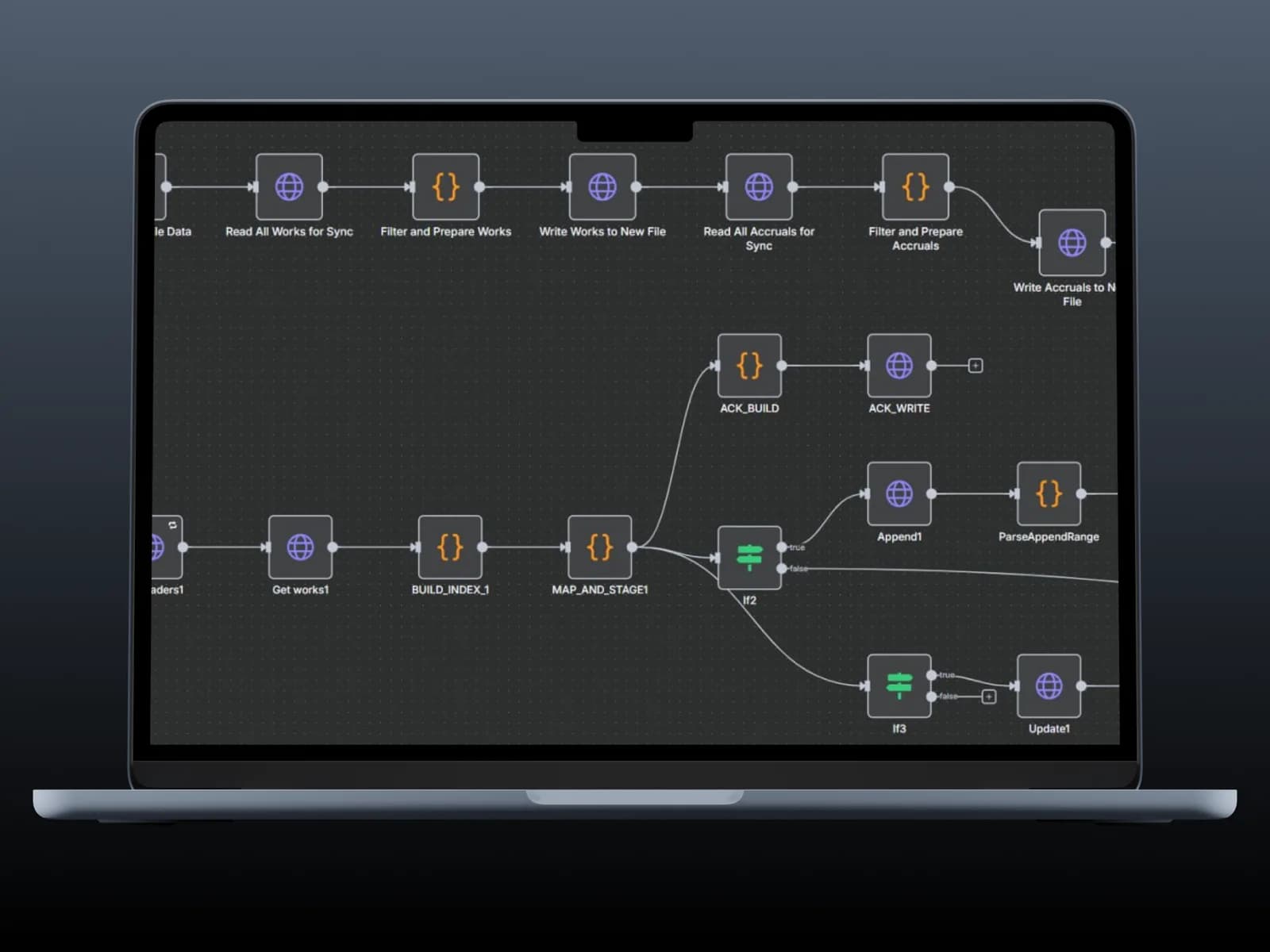
Task: Click the Write Works to New File node
Action: [x=602, y=187]
